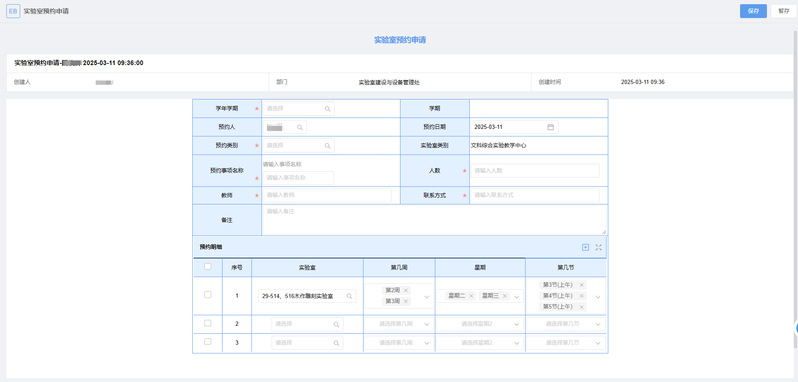
Task: Remove the 第3周 tag
Action: (x=406, y=301)
